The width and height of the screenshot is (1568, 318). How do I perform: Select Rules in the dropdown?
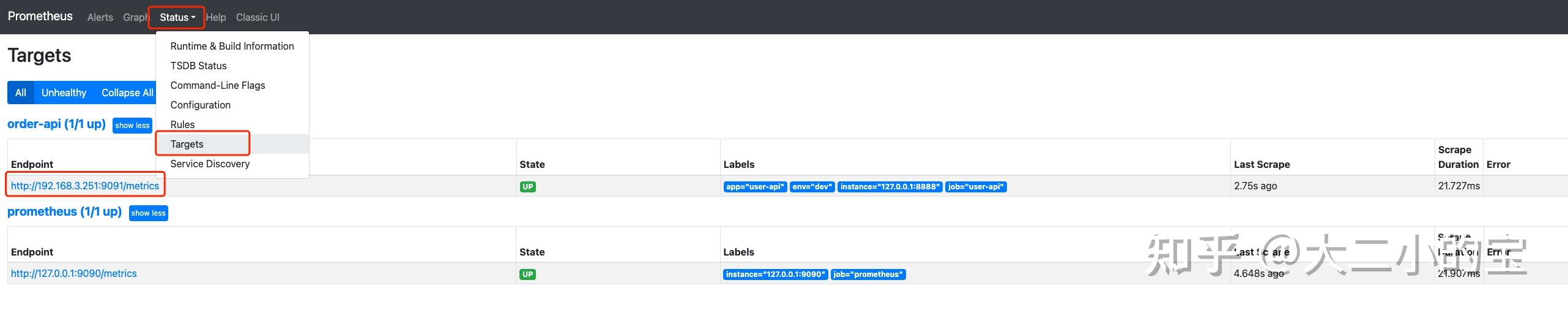point(182,124)
